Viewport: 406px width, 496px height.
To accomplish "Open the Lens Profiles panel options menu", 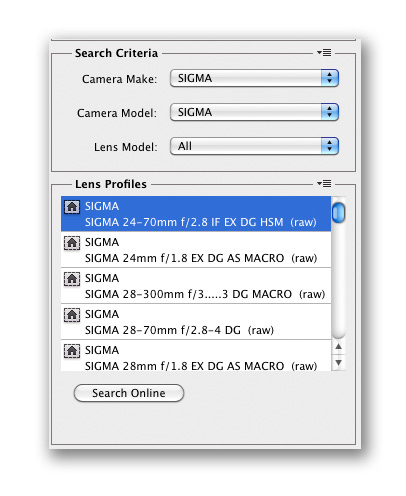I will pos(324,184).
